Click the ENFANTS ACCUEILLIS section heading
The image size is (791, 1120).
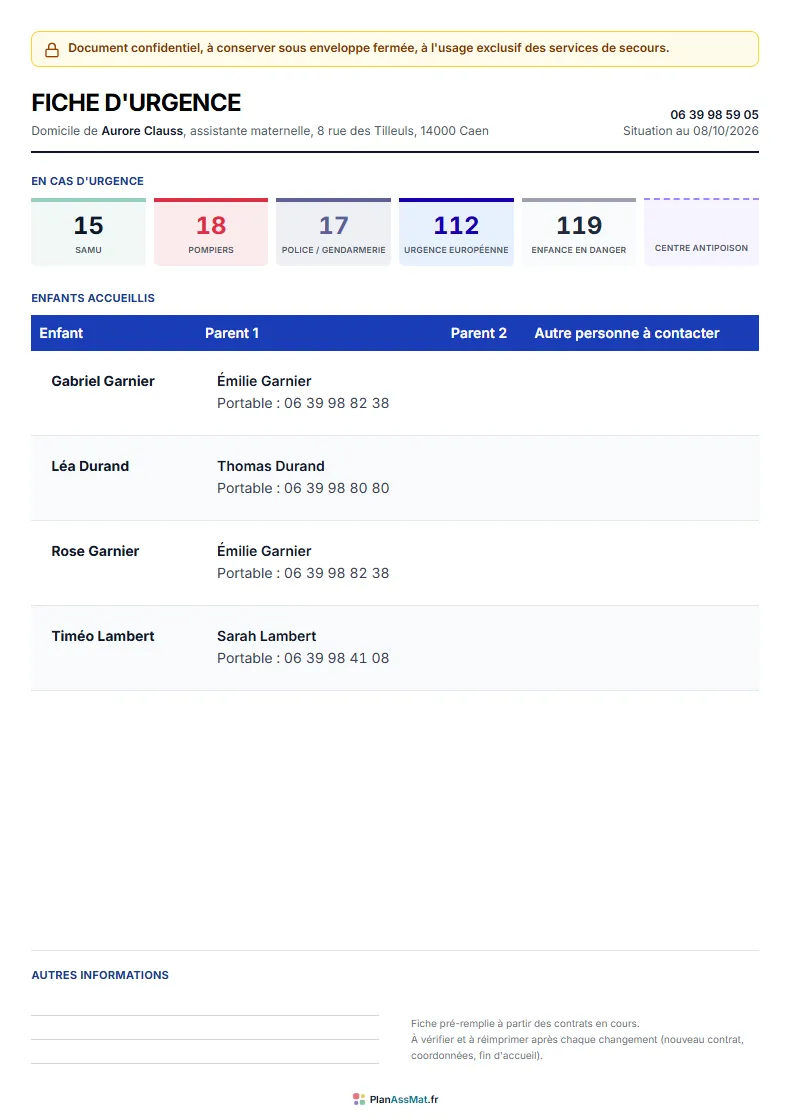point(93,299)
